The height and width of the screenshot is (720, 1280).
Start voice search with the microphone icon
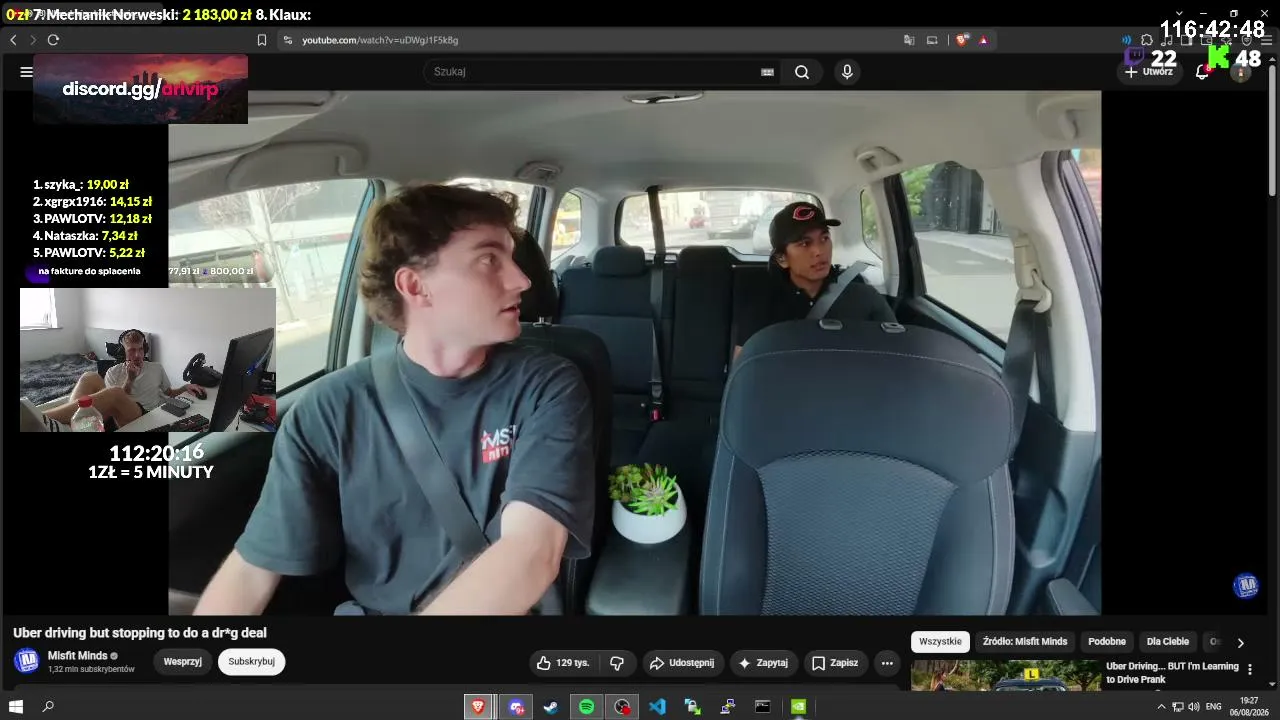click(x=847, y=72)
